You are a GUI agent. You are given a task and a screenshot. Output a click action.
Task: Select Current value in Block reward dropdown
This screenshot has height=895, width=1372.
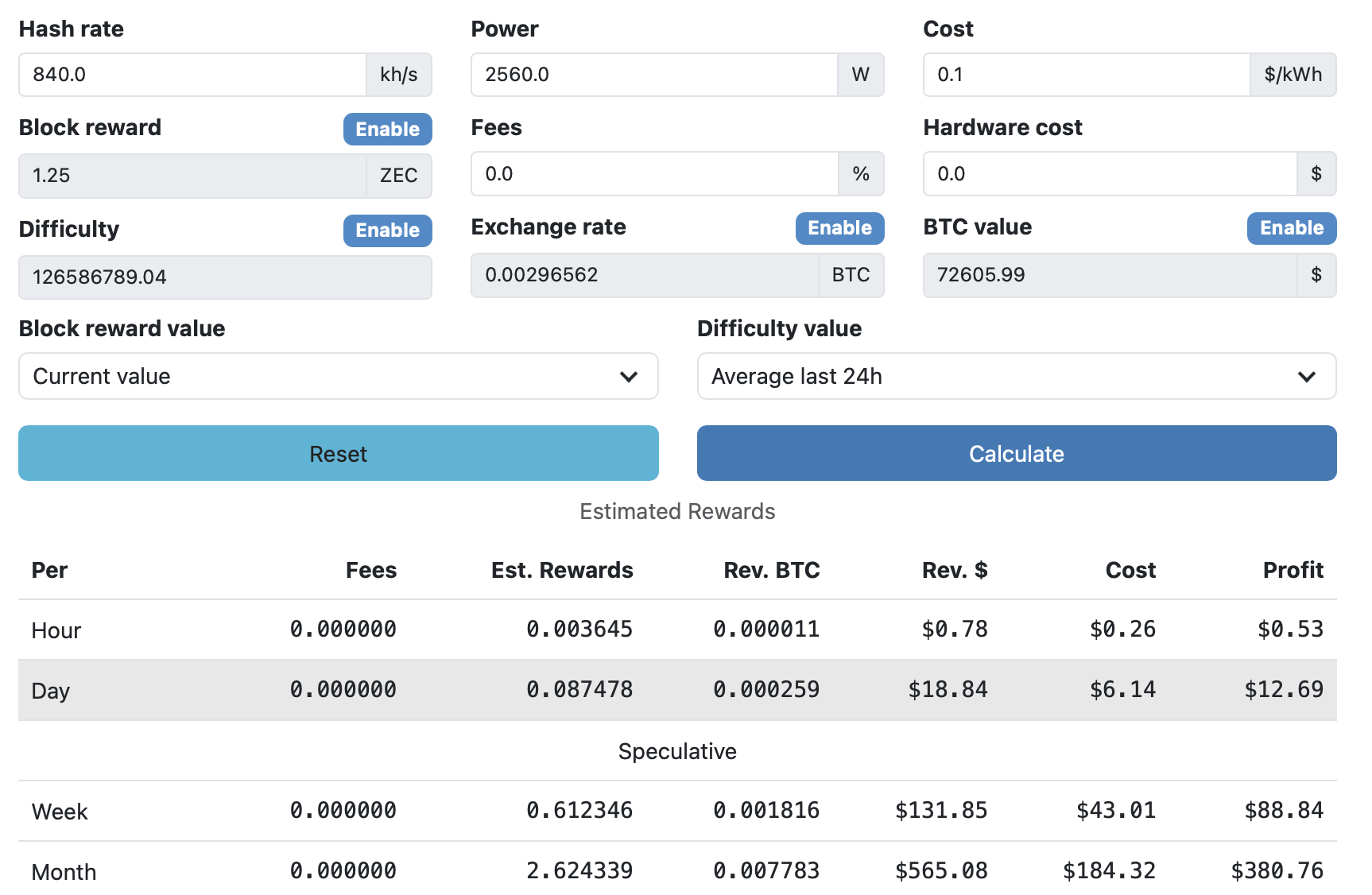pyautogui.click(x=338, y=376)
